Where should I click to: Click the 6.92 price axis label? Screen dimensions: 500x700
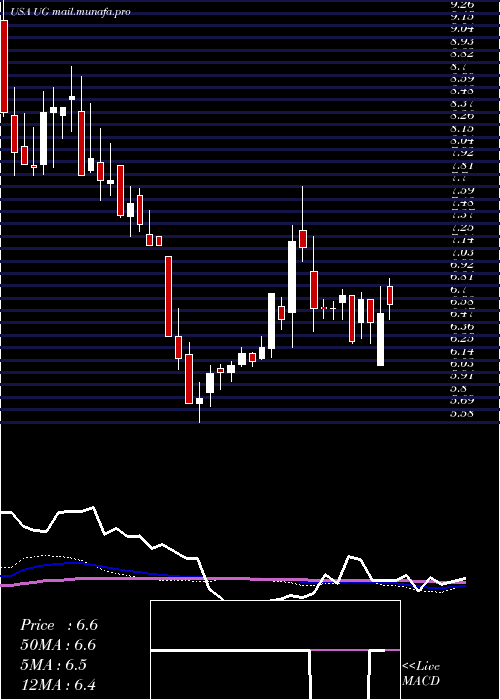click(x=462, y=265)
